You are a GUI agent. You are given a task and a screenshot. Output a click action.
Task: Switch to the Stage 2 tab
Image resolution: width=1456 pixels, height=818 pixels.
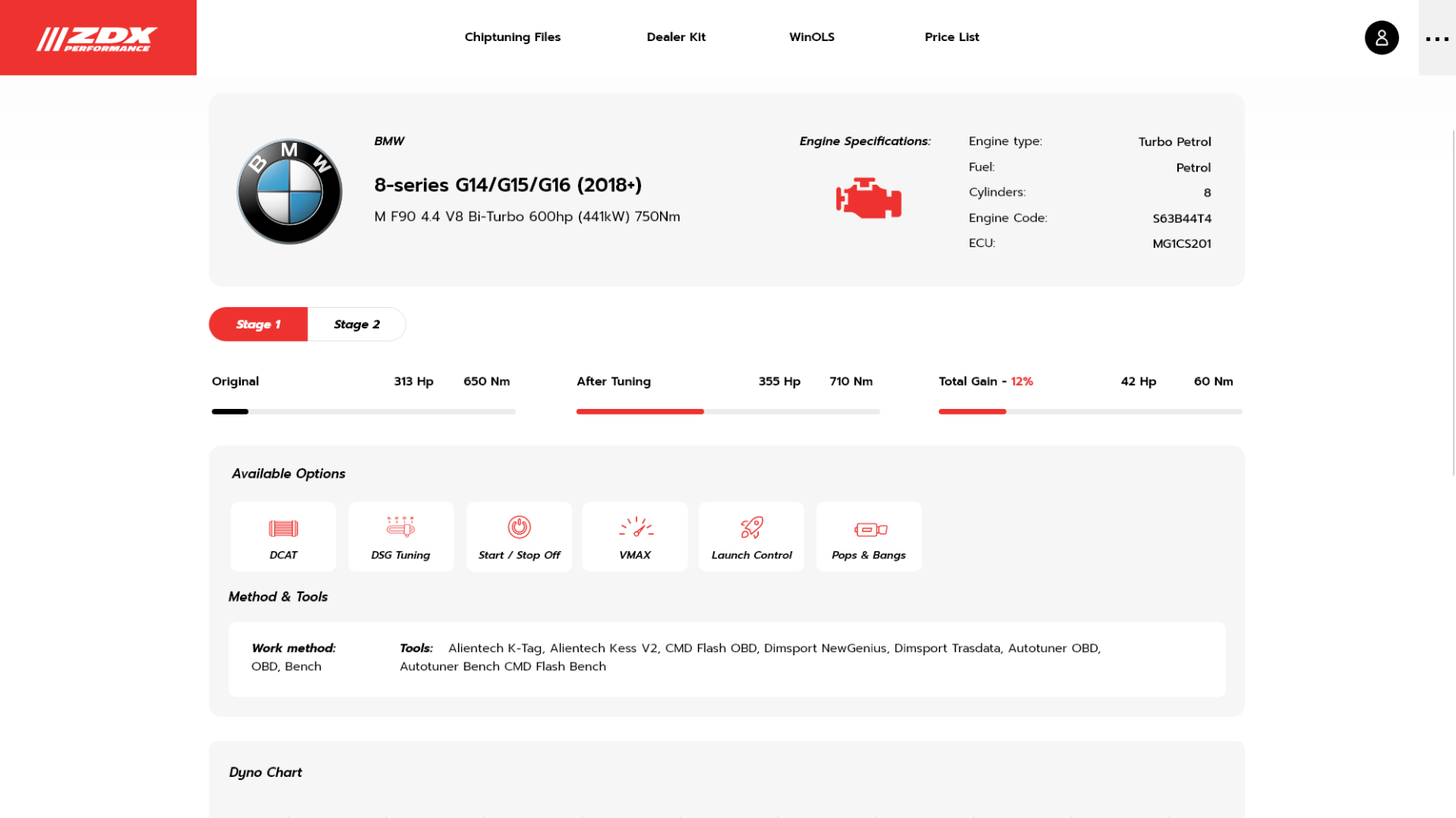(x=356, y=325)
